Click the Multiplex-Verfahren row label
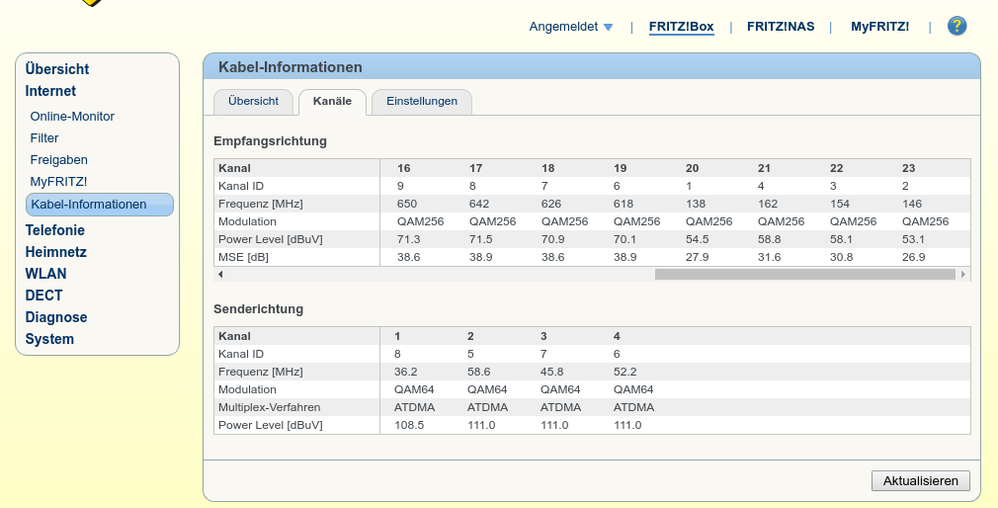Viewport: 998px width, 508px height. pos(269,407)
